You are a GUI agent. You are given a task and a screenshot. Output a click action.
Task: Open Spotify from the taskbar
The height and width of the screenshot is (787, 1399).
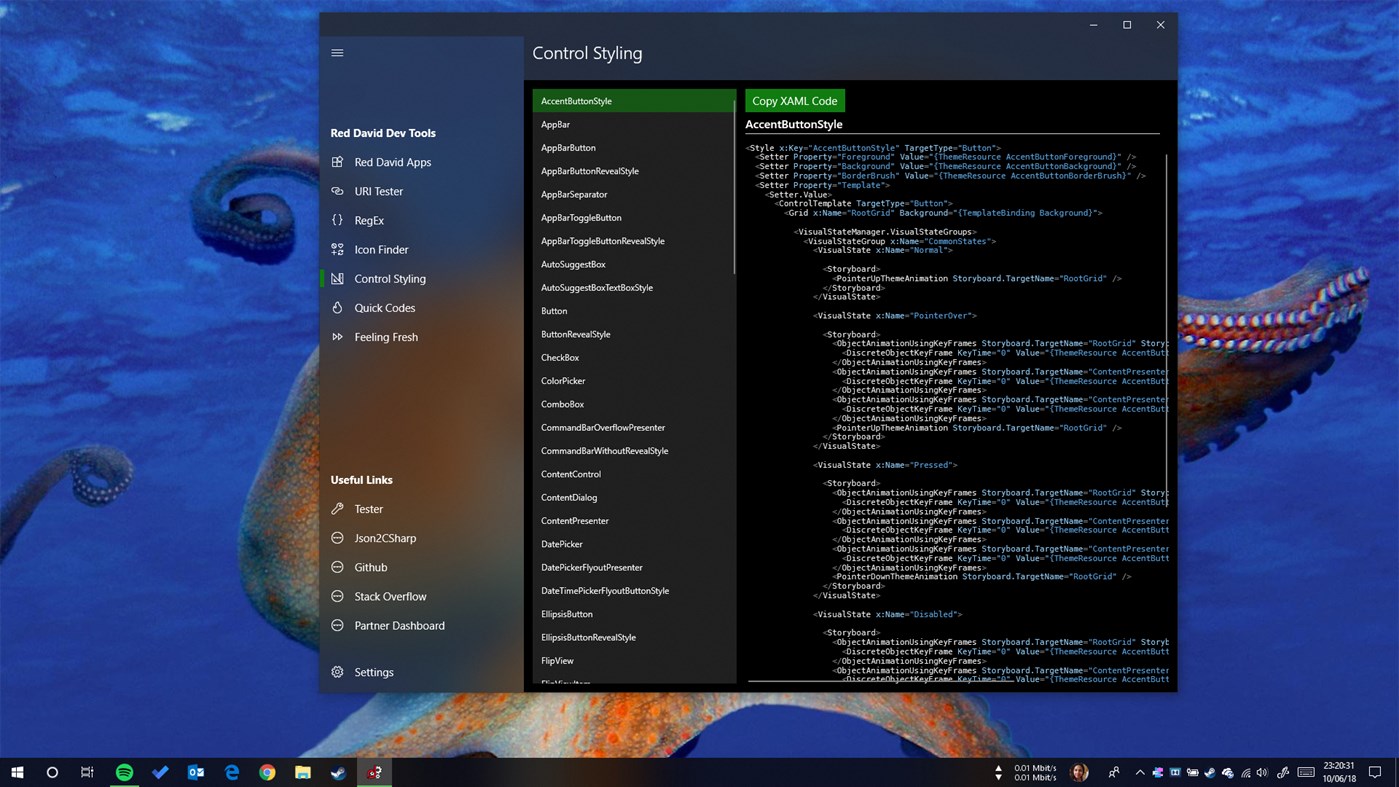124,772
